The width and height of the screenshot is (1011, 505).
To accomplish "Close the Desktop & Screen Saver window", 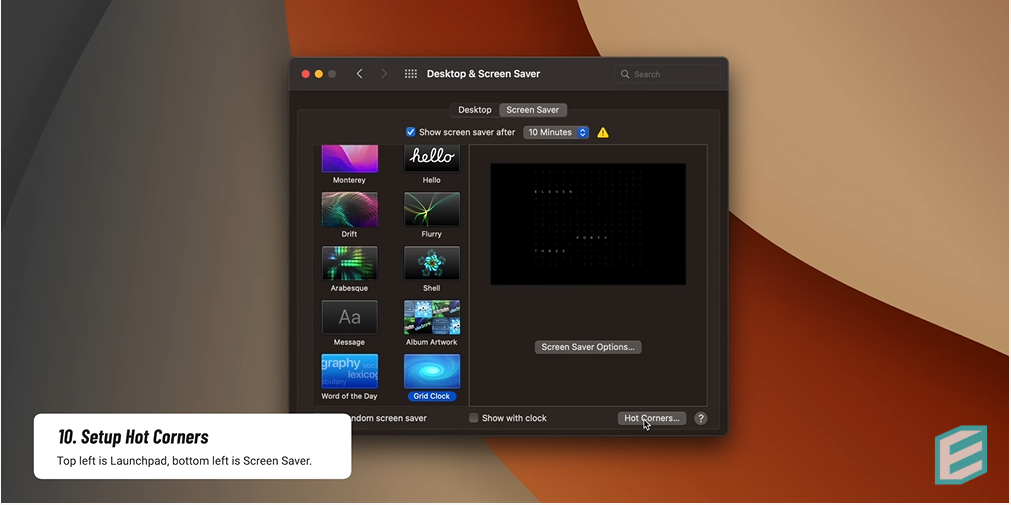I will [306, 74].
